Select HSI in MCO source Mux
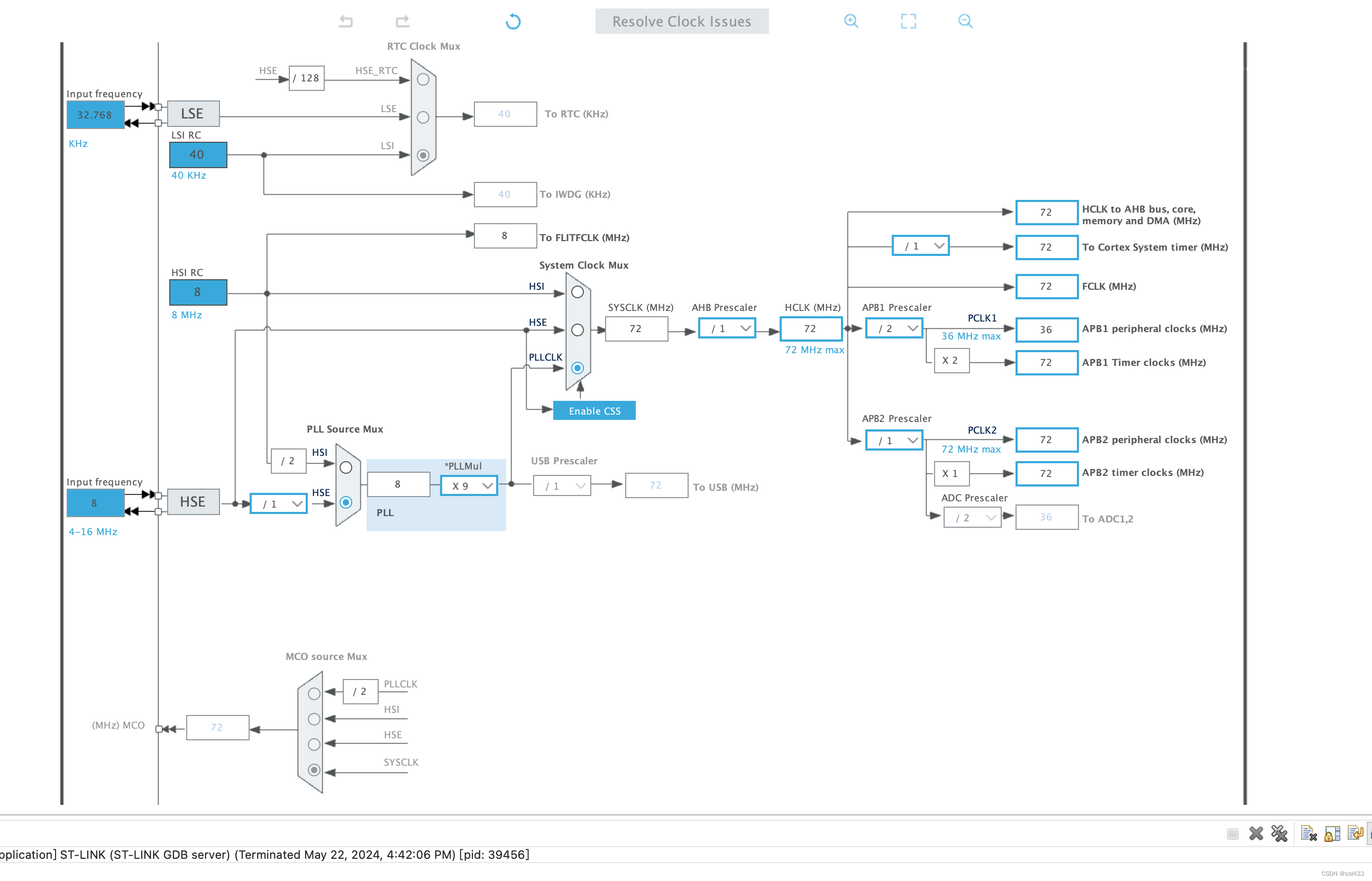 coord(314,719)
